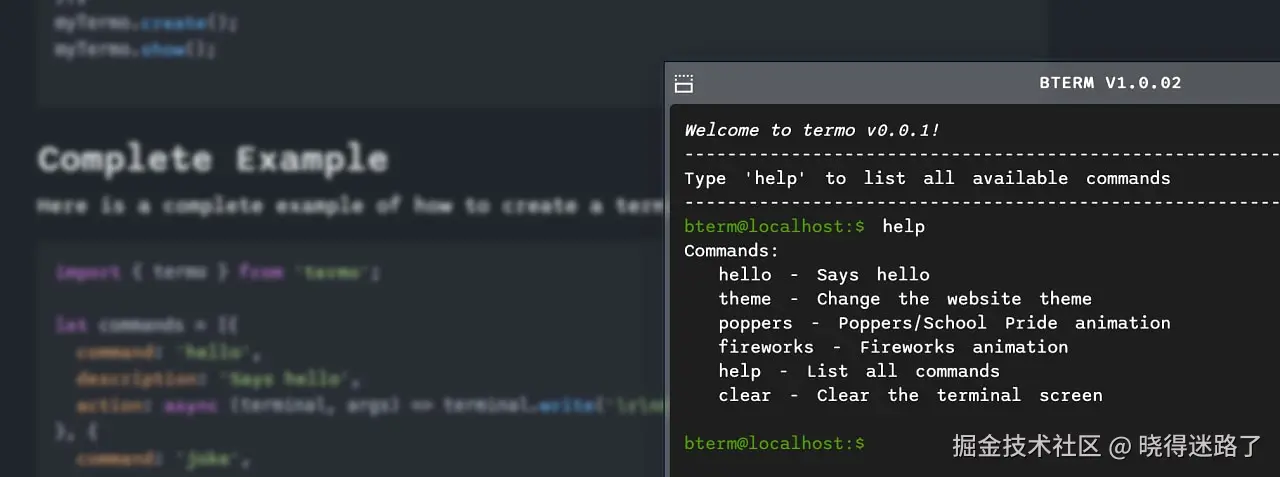The width and height of the screenshot is (1280, 477).
Task: Select the 'hello - Says hello' command line
Action: tap(823, 274)
